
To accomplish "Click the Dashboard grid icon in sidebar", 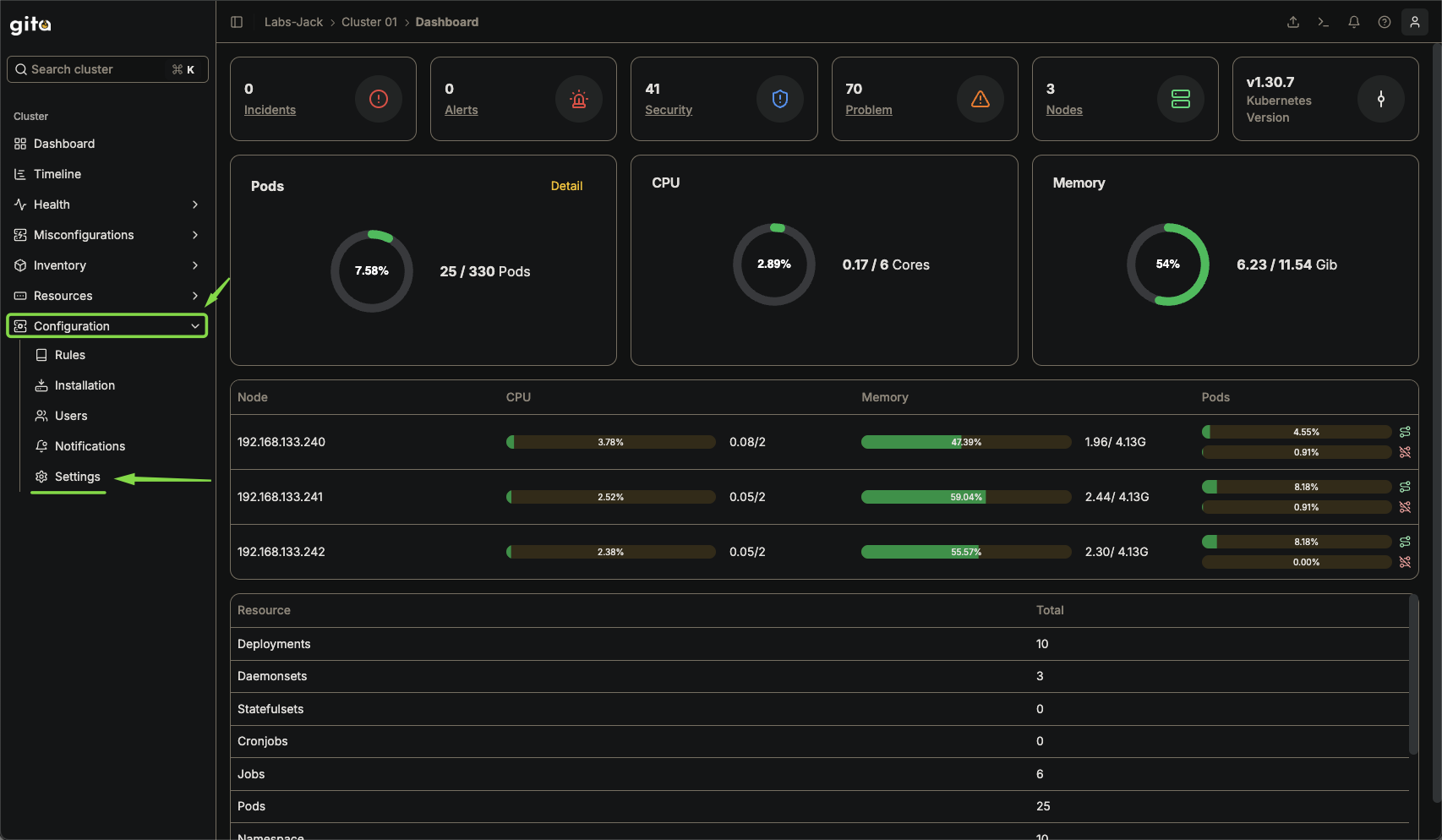I will click(20, 144).
